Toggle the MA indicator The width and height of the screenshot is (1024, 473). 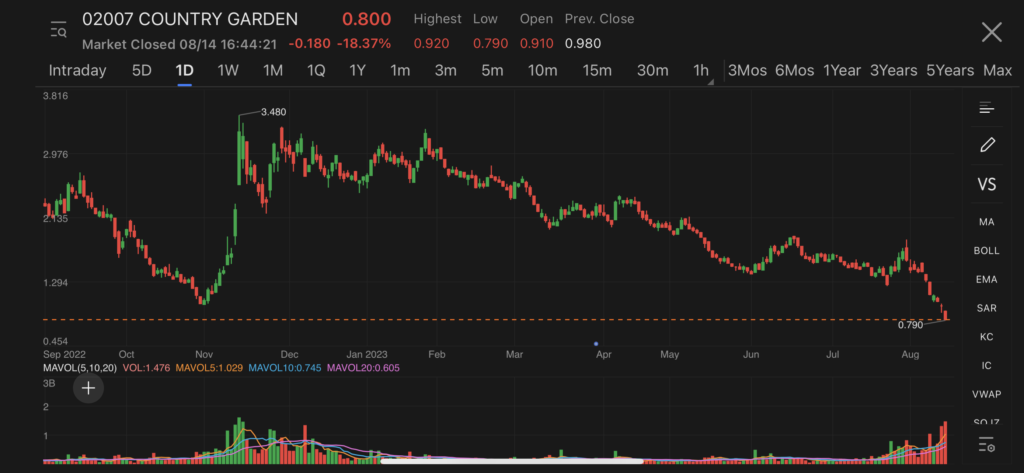(986, 222)
